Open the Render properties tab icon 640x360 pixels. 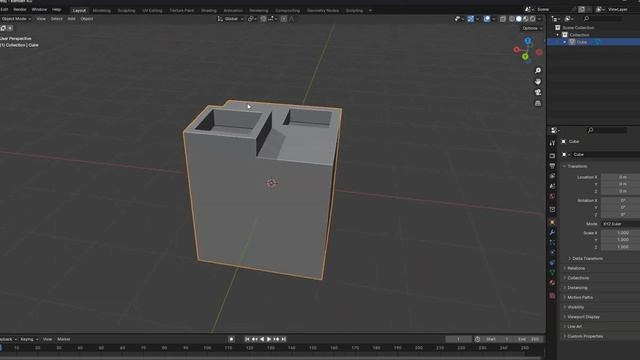(x=552, y=156)
